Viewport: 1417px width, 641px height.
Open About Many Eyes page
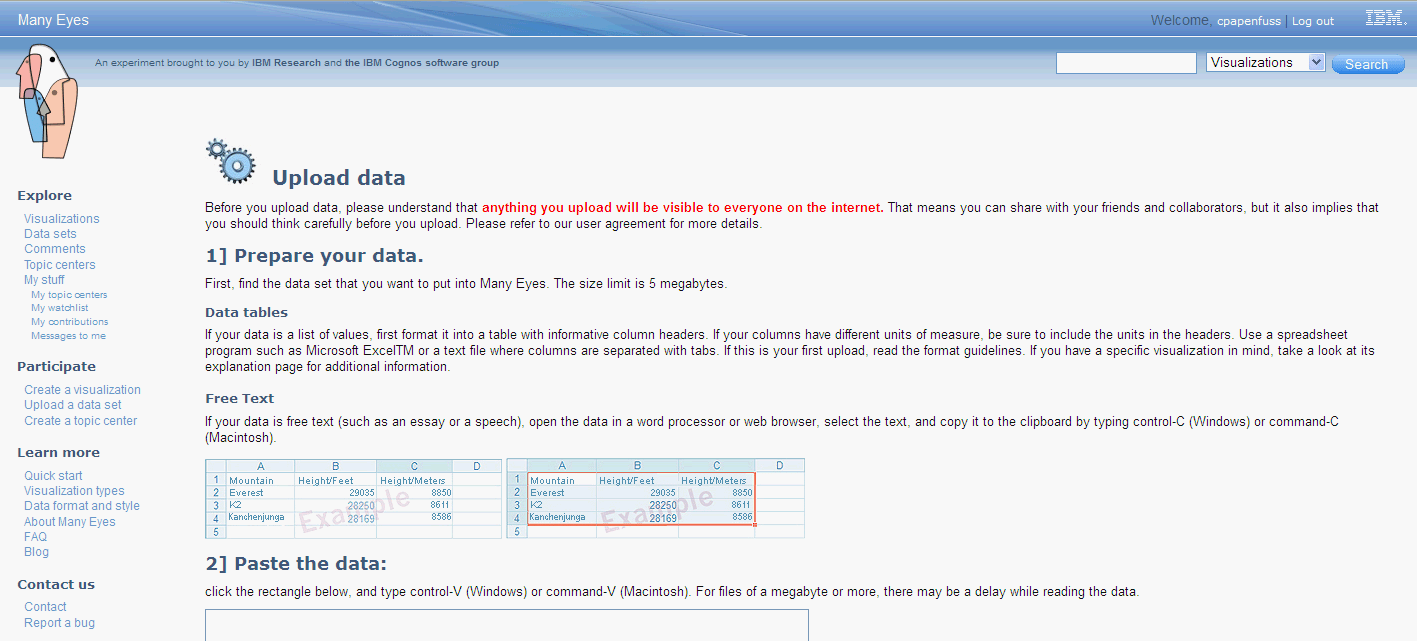[x=70, y=522]
